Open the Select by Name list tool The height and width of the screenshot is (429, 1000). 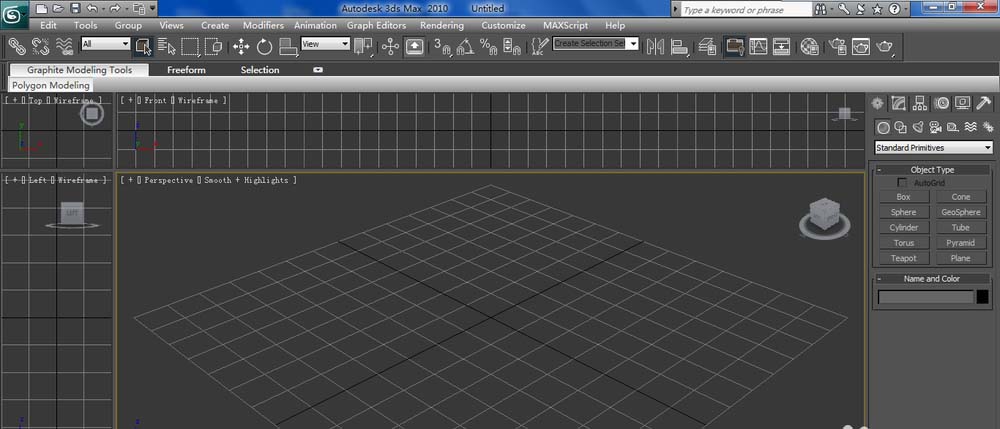[166, 47]
